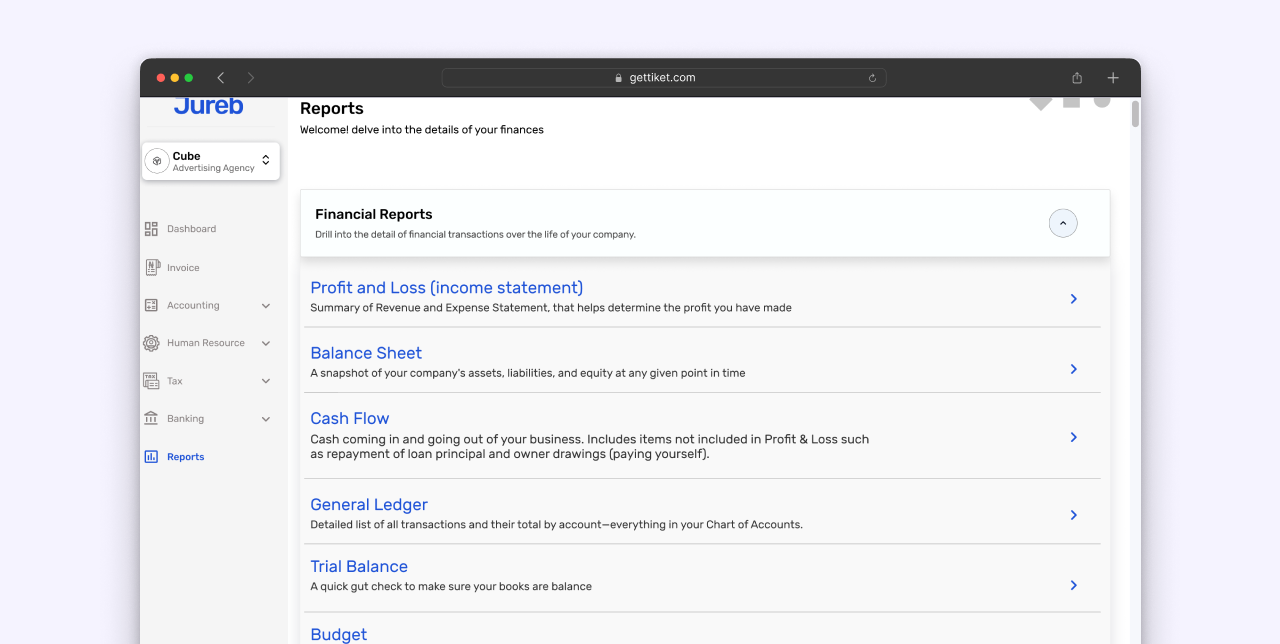
Task: Expand the Accounting submenu chevron
Action: click(x=266, y=306)
